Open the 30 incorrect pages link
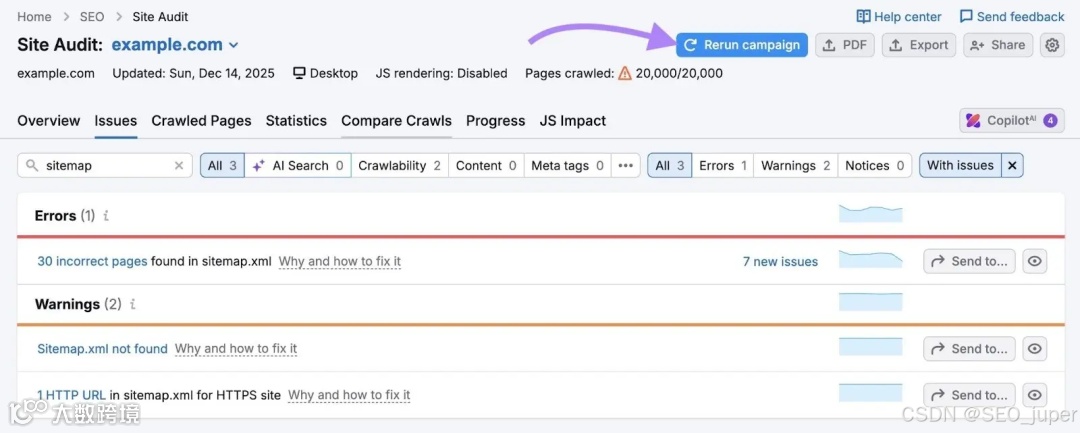Screen dimensions: 1080x433 tap(92, 262)
